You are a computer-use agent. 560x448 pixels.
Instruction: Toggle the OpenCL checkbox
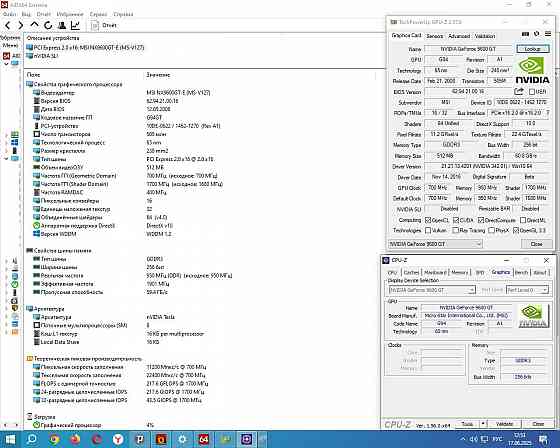click(x=428, y=220)
